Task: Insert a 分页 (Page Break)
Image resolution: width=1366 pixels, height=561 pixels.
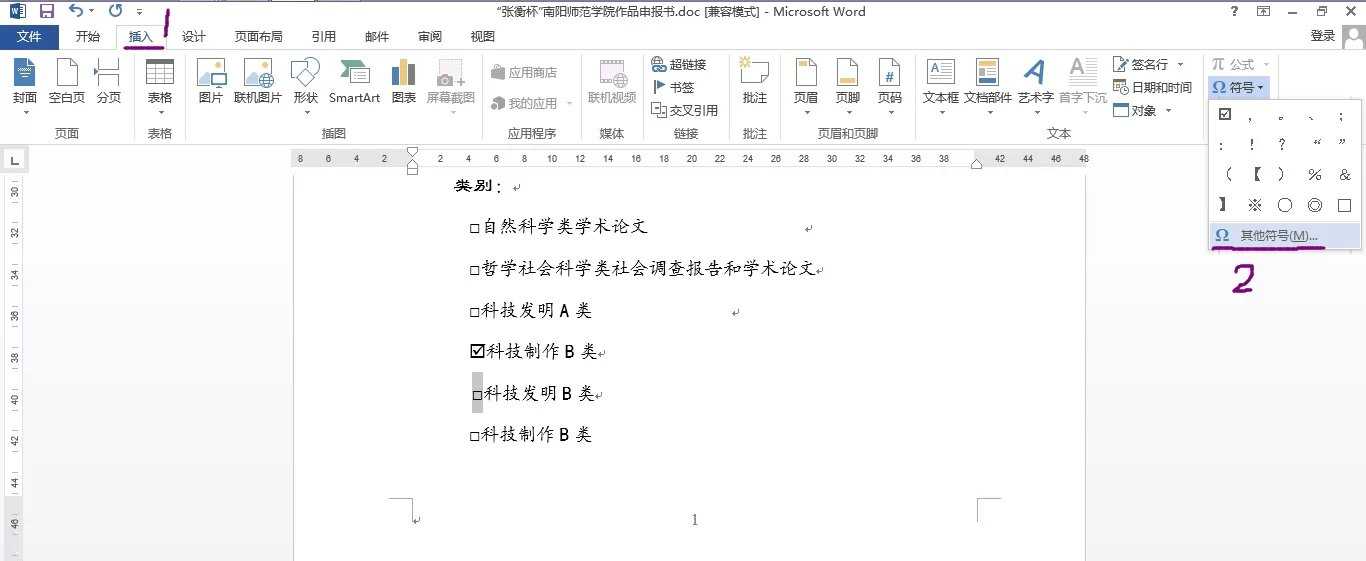Action: pos(108,82)
